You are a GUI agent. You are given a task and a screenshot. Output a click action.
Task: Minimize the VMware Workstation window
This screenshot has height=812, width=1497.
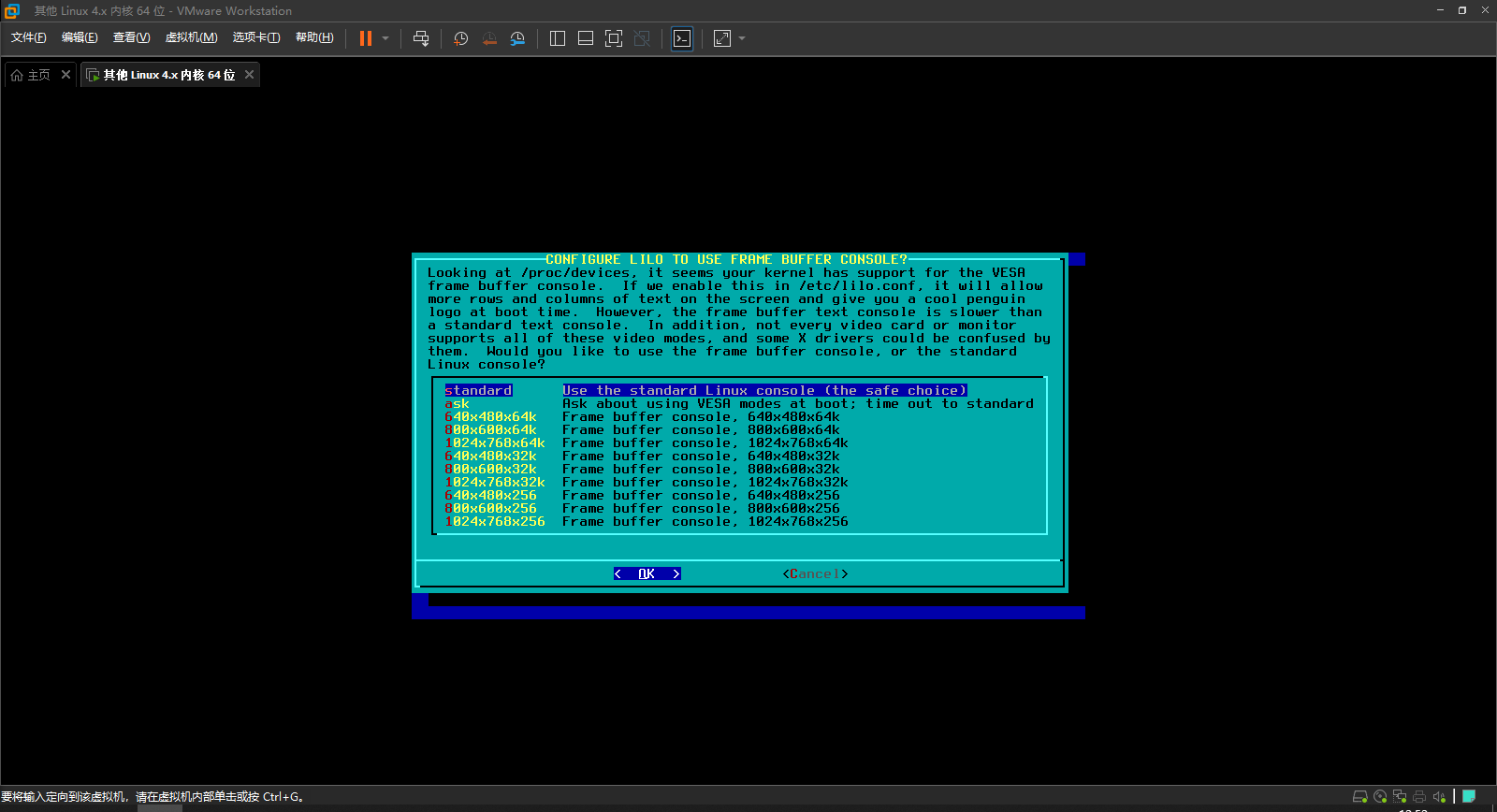pyautogui.click(x=1440, y=10)
